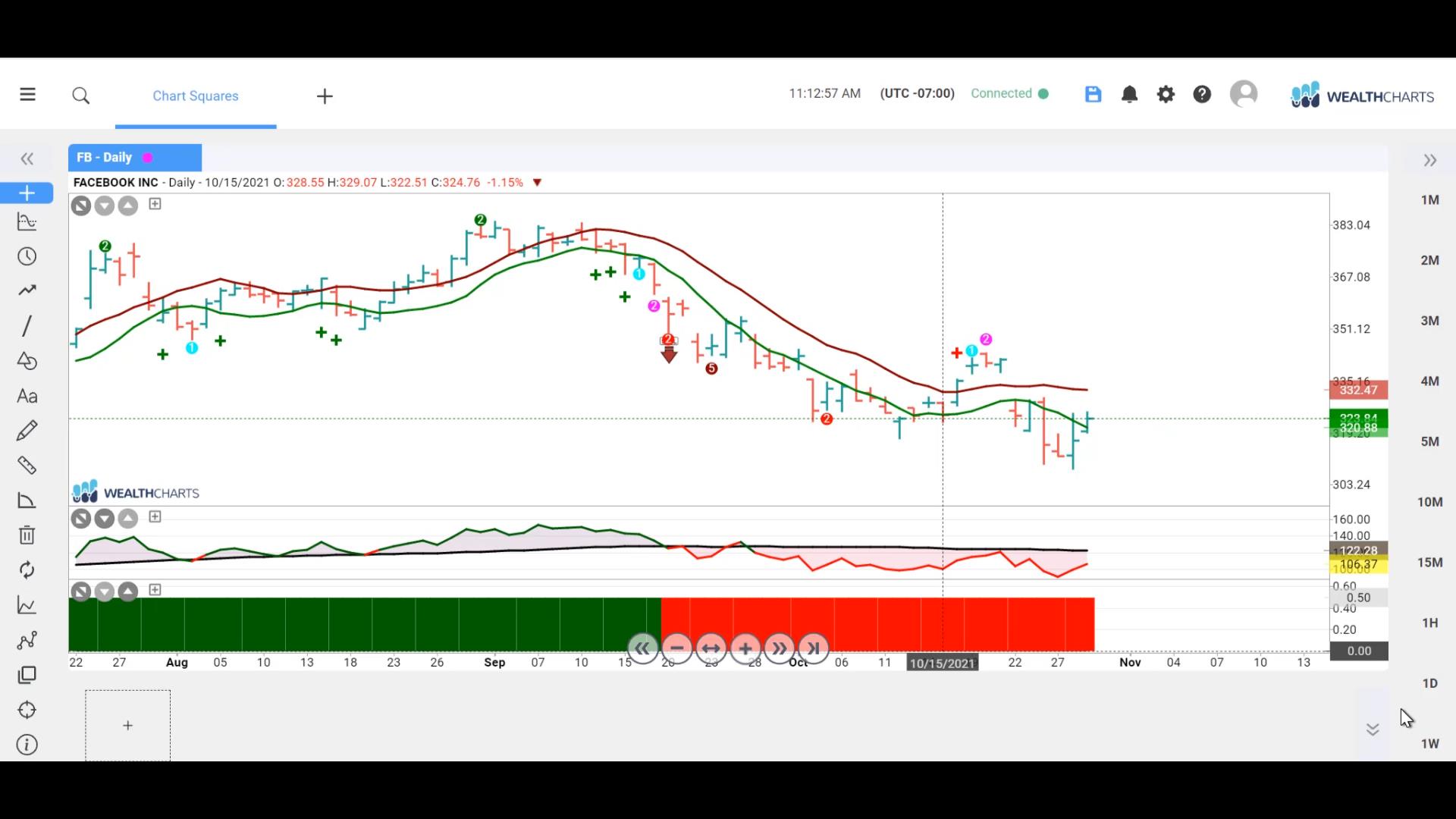Viewport: 1456px width, 819px height.
Task: Select the 5M timeframe
Action: tap(1430, 441)
